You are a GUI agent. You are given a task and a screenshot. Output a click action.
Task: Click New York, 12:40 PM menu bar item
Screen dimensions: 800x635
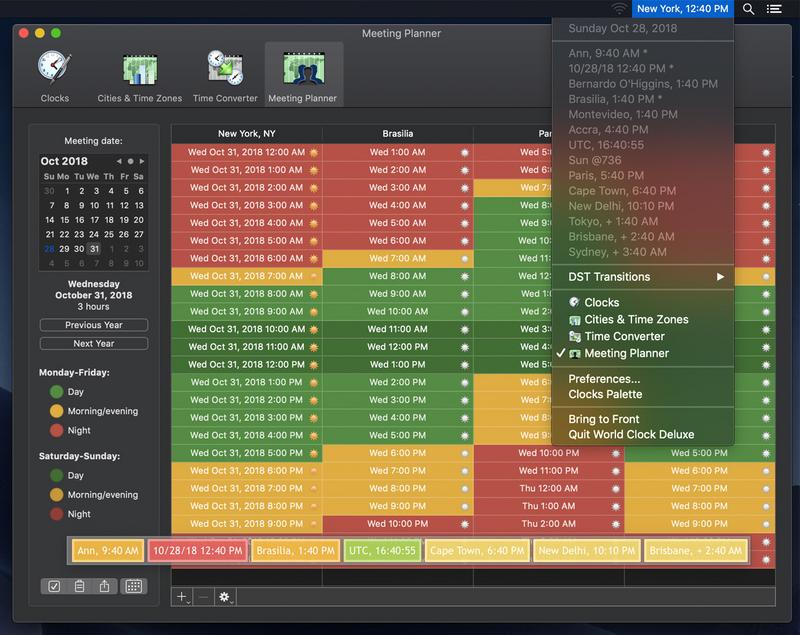(x=683, y=9)
